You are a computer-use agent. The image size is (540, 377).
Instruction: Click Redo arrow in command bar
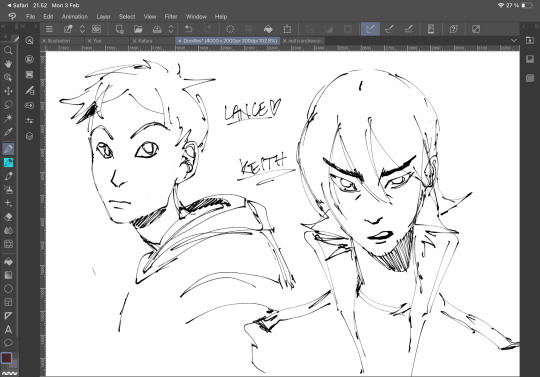(208, 29)
